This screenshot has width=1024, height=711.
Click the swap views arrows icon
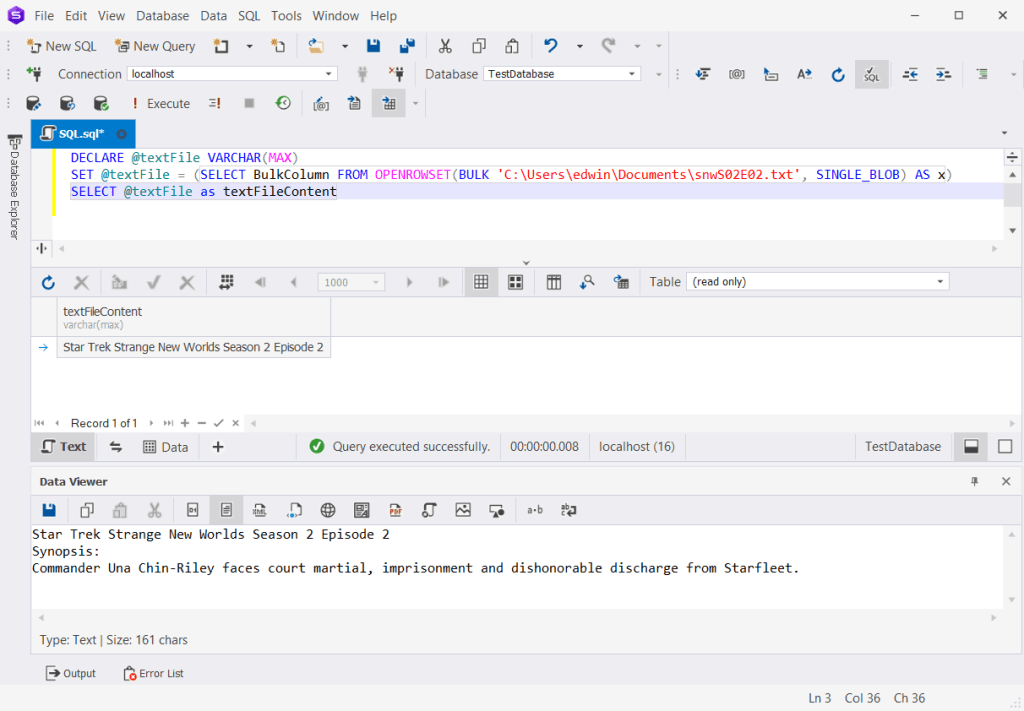pyautogui.click(x=116, y=447)
